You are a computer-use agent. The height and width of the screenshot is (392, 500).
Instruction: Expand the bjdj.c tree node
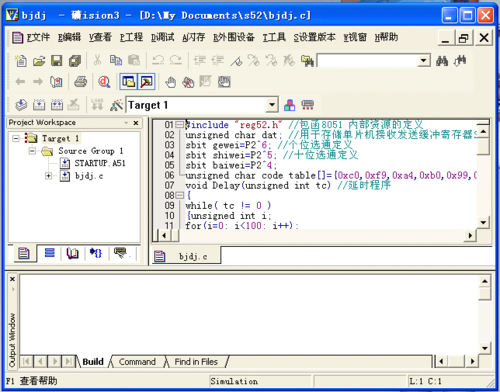click(48, 176)
